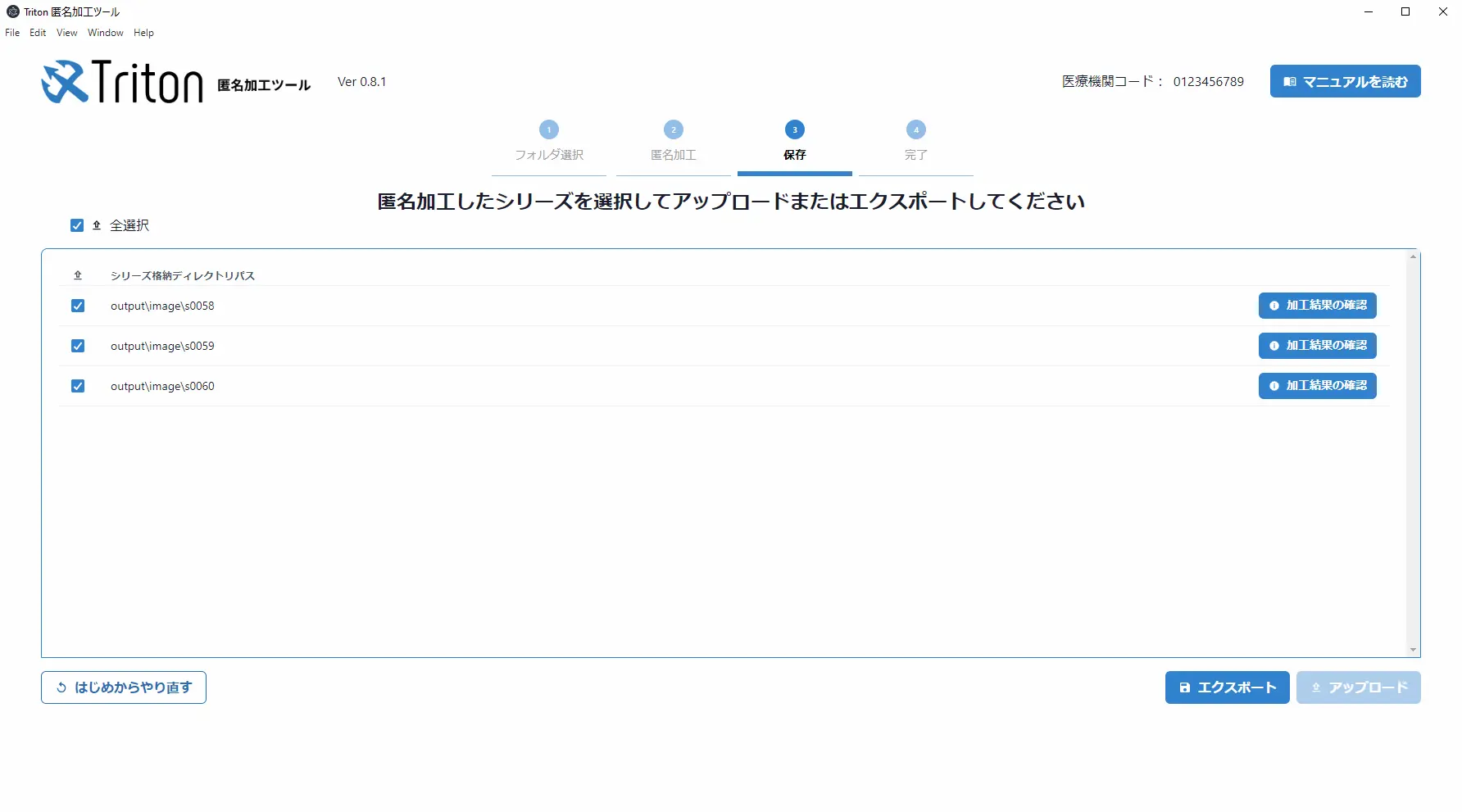Click the info icon on s0060's 加工結果の確認 button
Screen dimensions: 1462x812
click(x=1274, y=385)
